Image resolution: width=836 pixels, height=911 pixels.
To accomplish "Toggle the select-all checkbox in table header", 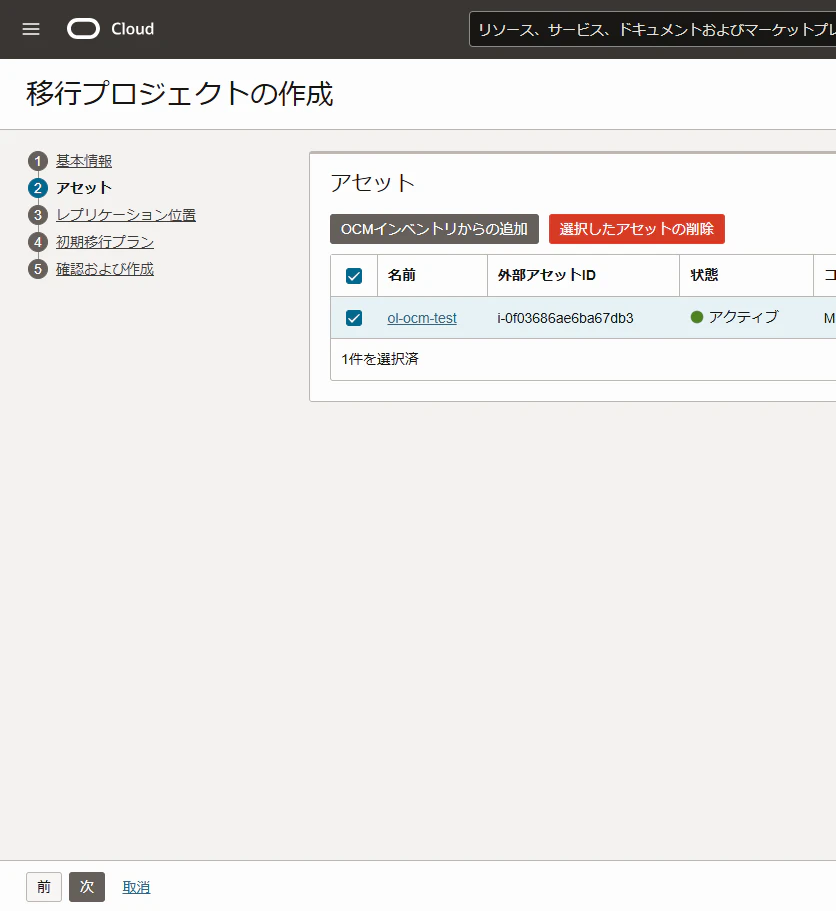I will pos(354,275).
